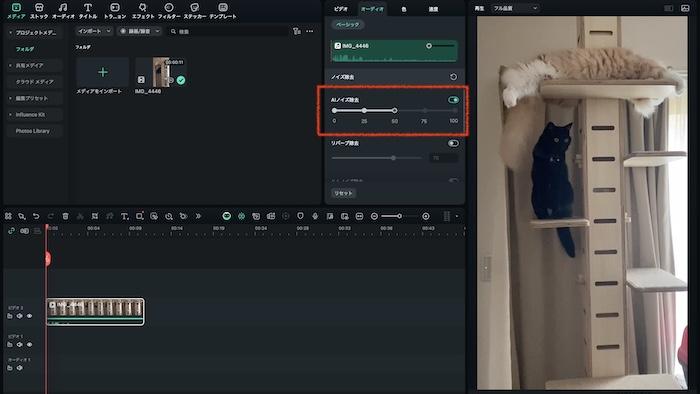Click the shield marker icon in timeline toolbar
The width and height of the screenshot is (700, 394).
point(300,216)
